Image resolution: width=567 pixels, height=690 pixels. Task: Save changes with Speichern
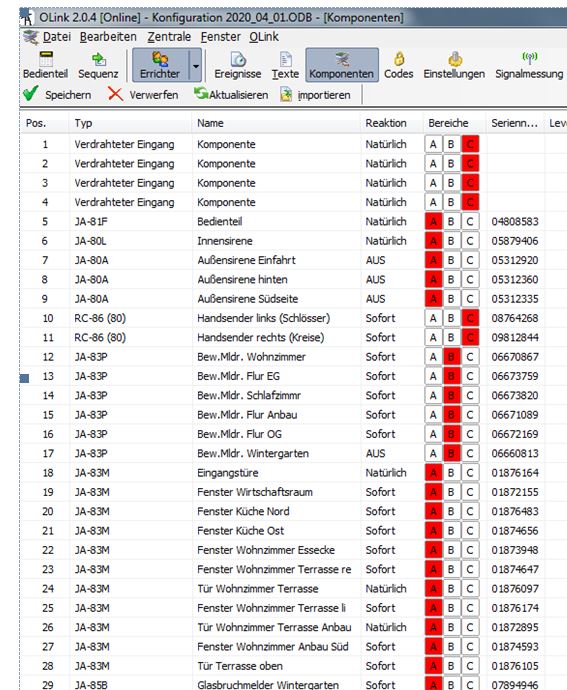tap(57, 94)
